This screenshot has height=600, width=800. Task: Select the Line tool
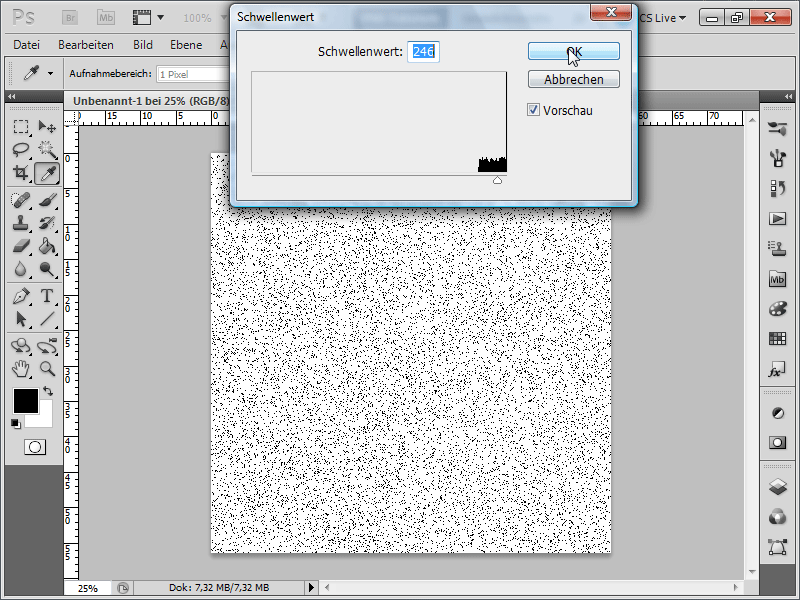47,319
